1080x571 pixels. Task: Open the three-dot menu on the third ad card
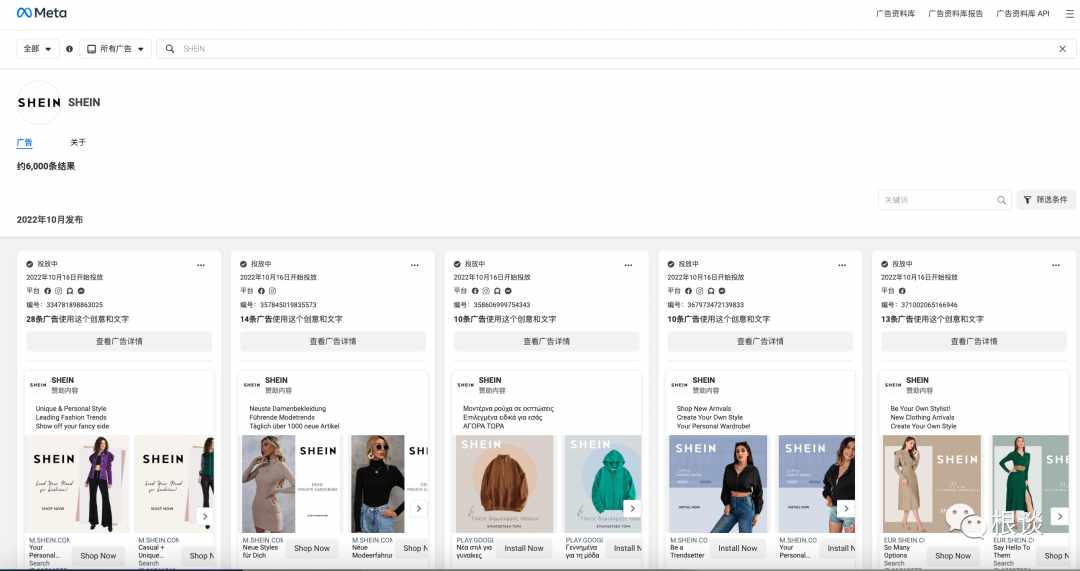pyautogui.click(x=628, y=265)
